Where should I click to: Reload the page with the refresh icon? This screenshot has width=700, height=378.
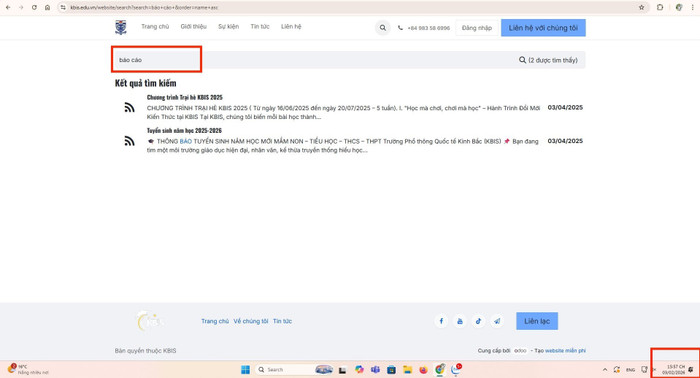[34, 8]
